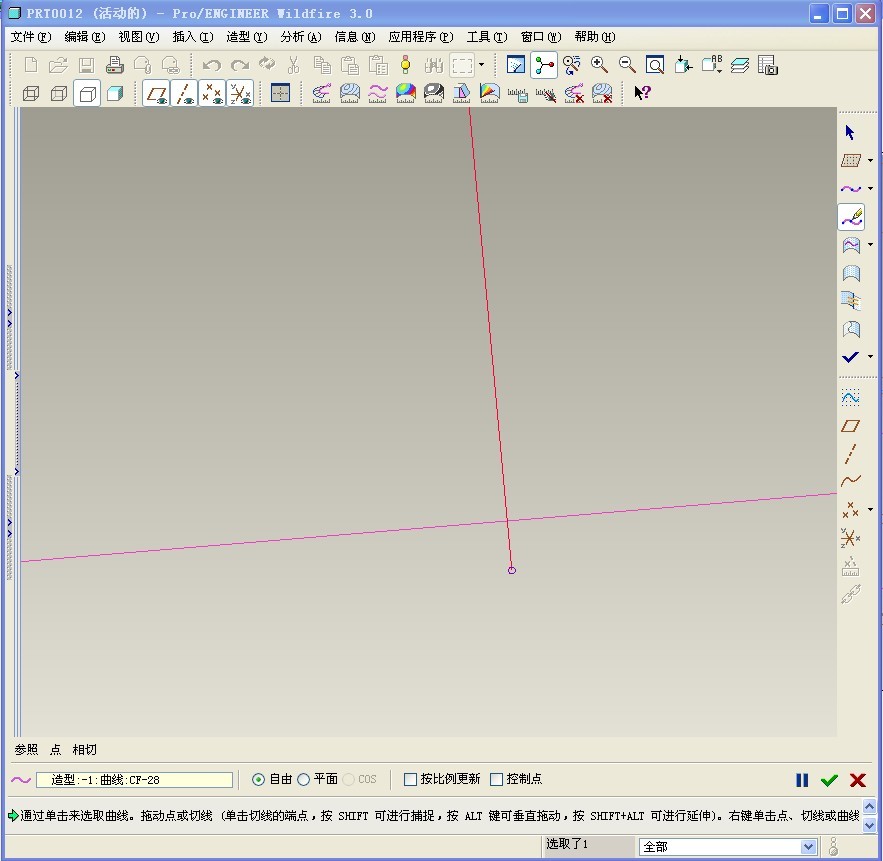Click the left panel expander arrow at middle

[17, 376]
